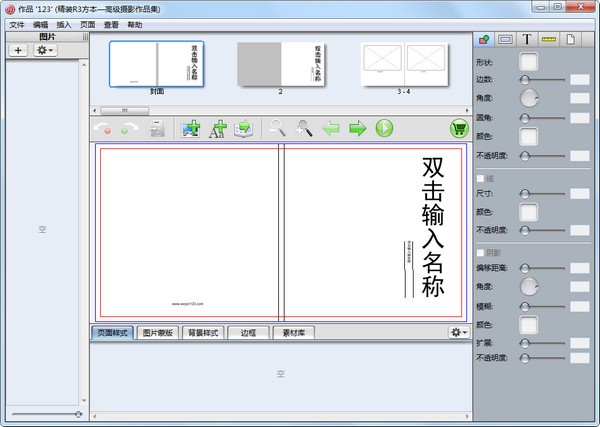Click the shadow 不透明度 slider at bottom
600x427 pixels.
coord(542,358)
